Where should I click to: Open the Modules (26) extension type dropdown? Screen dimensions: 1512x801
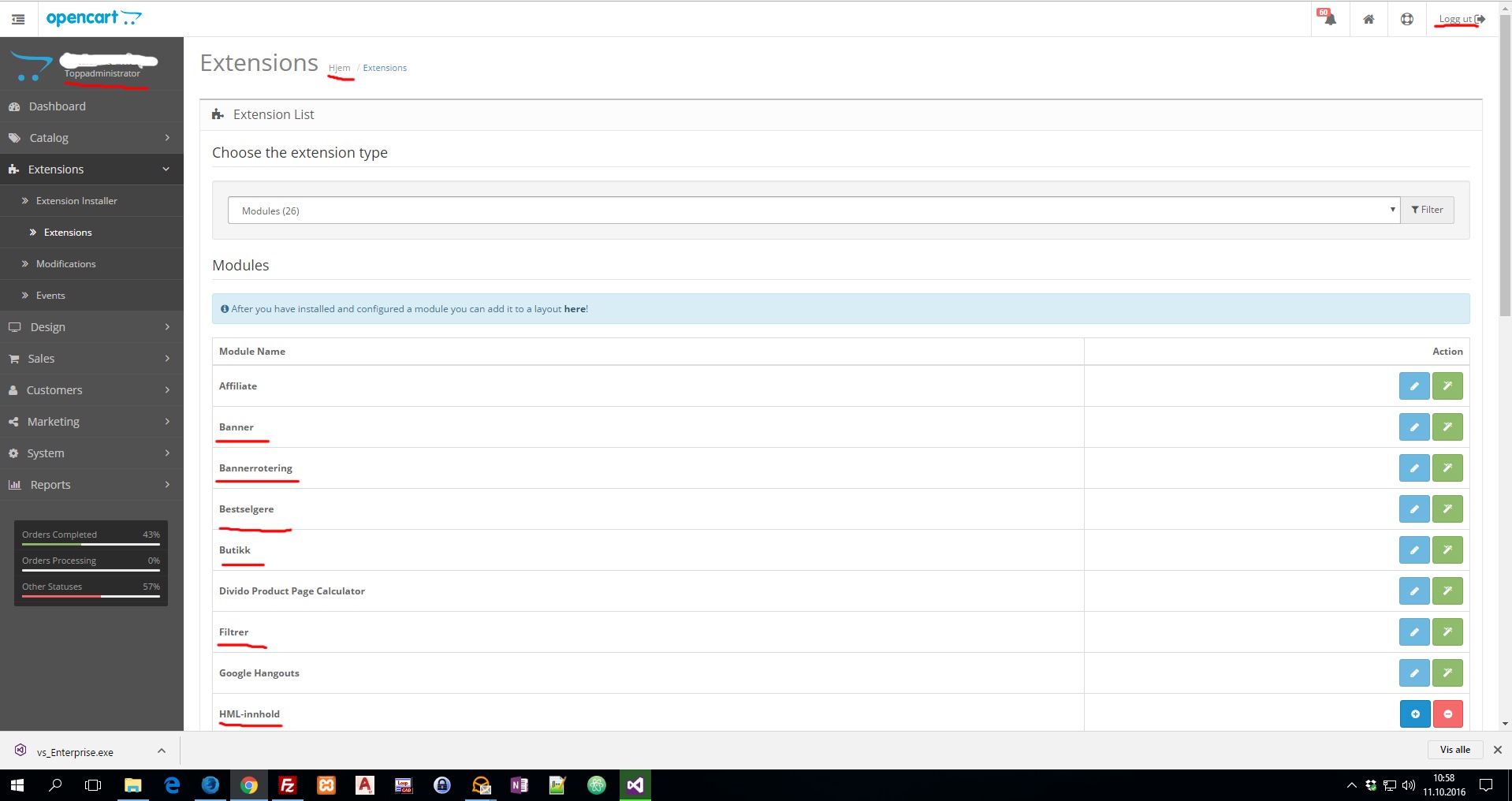pyautogui.click(x=814, y=210)
